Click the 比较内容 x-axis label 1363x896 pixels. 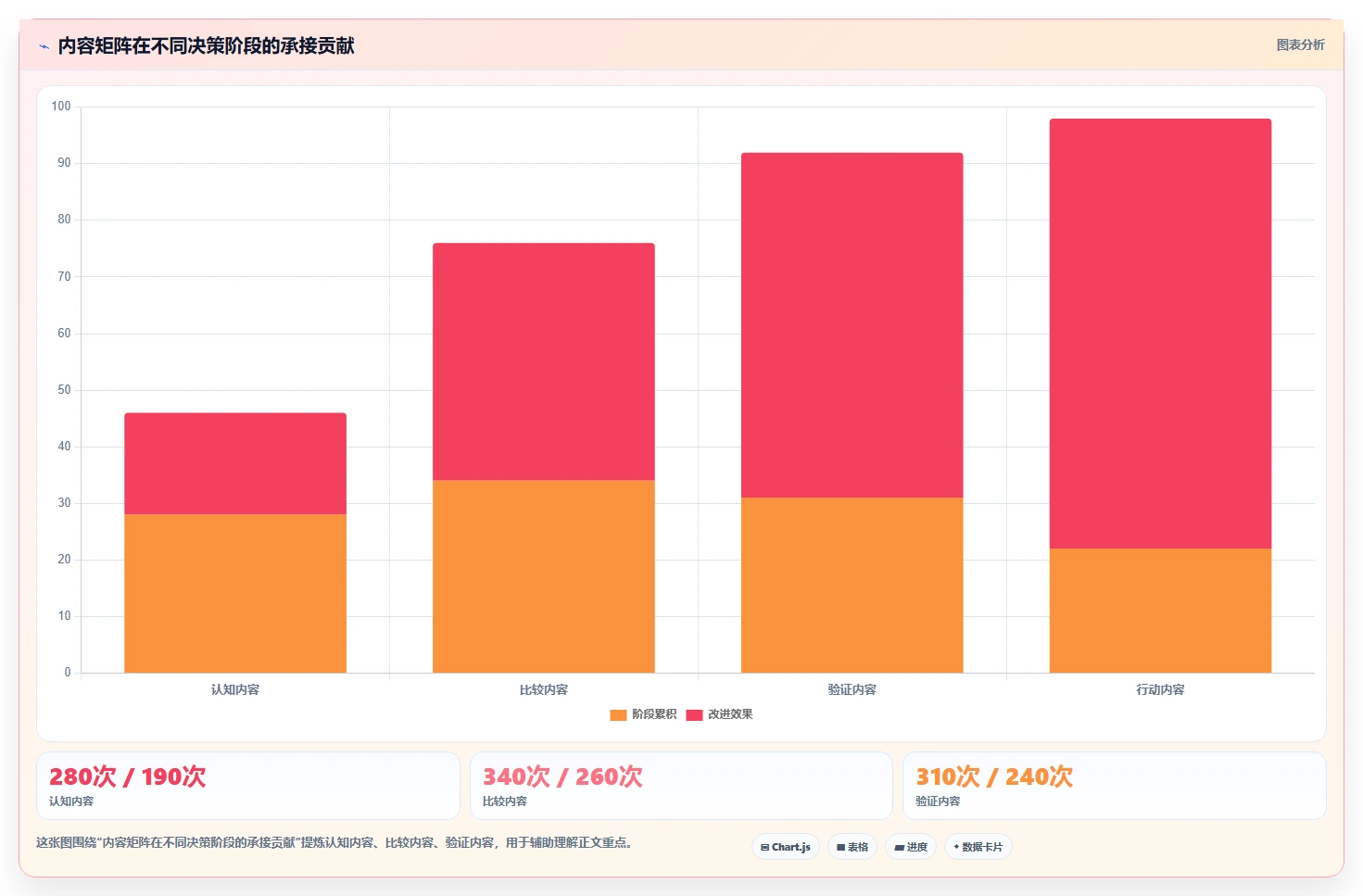point(544,689)
